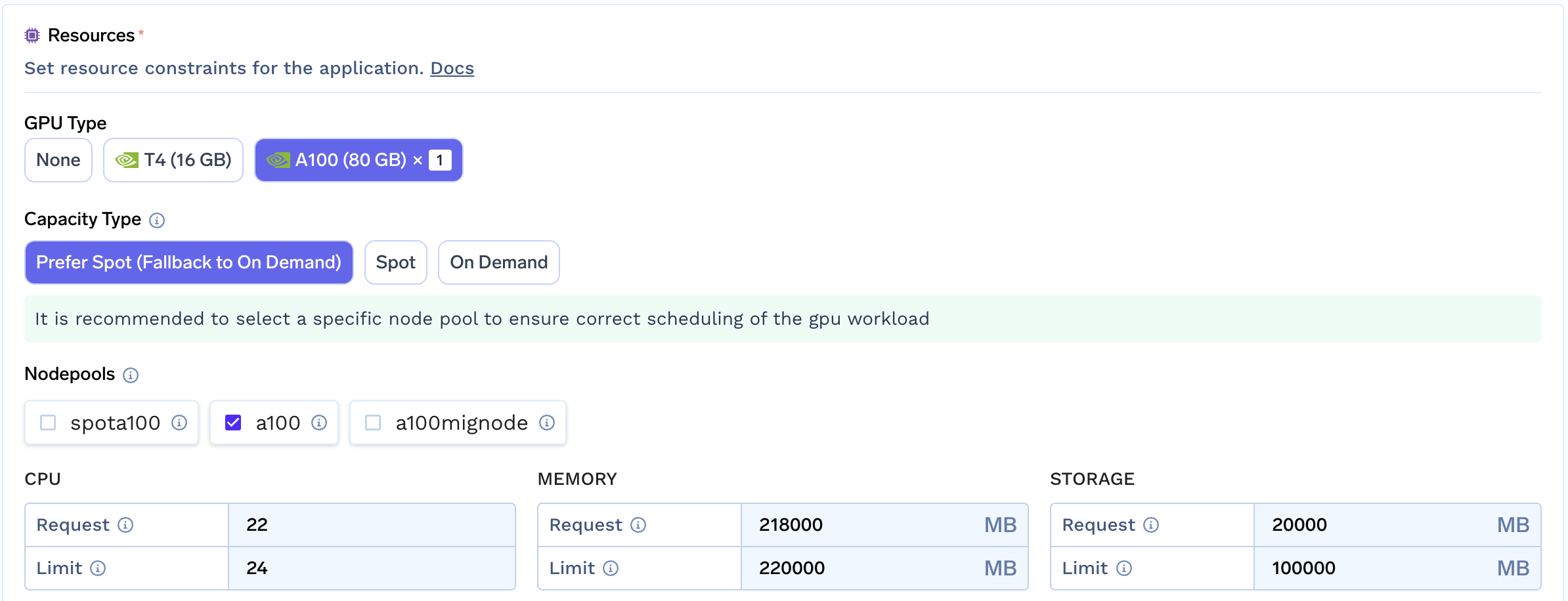This screenshot has height=601, width=1568.
Task: Click the a100mignode info icon
Action: 547,423
